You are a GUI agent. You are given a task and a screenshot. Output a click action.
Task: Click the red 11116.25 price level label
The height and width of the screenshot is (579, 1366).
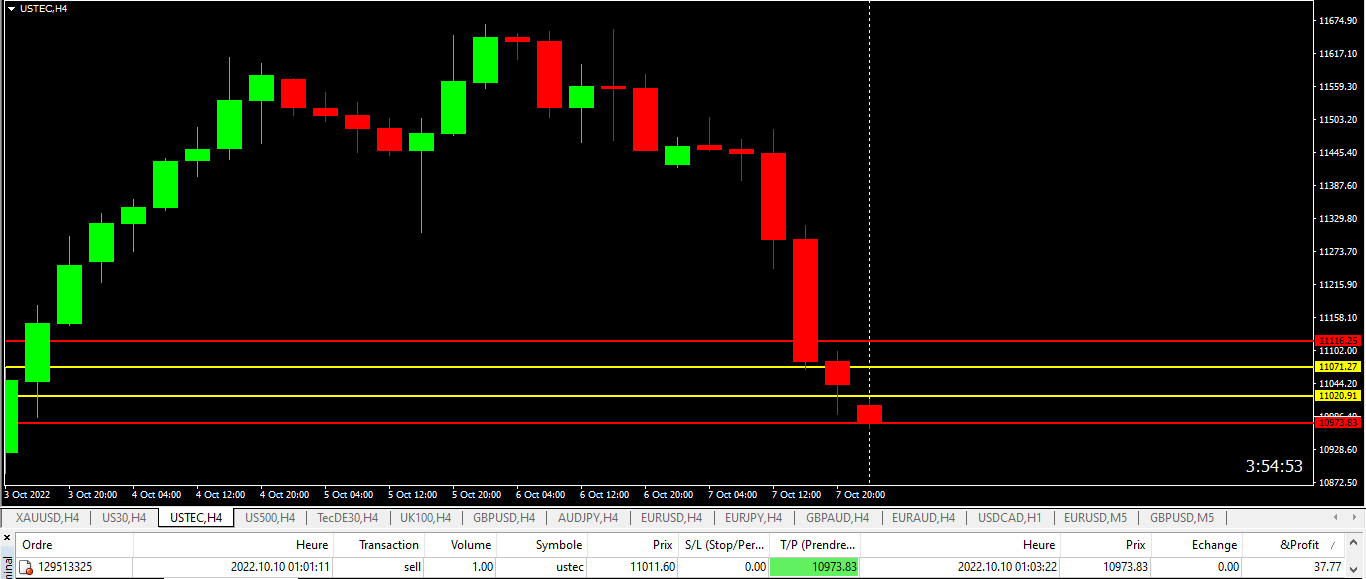tap(1338, 341)
